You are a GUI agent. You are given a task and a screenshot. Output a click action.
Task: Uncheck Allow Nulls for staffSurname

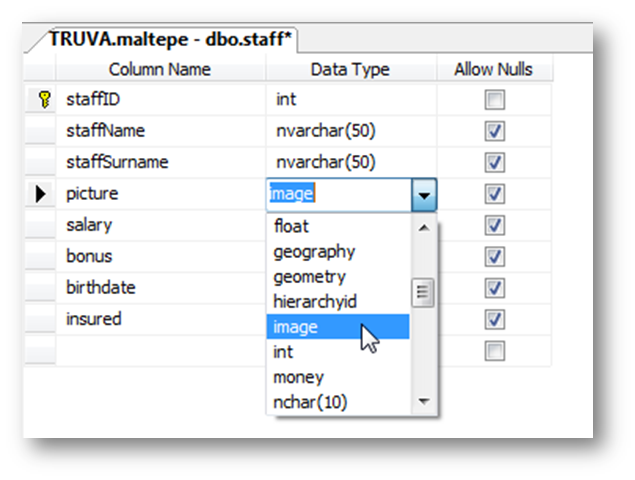pyautogui.click(x=494, y=162)
